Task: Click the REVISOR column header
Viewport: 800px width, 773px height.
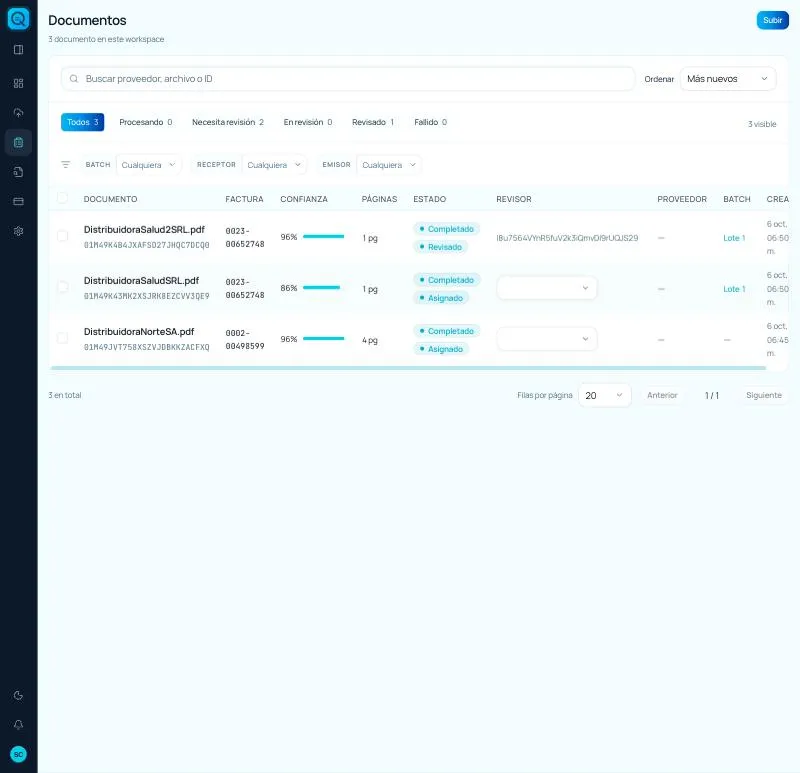Action: tap(514, 199)
